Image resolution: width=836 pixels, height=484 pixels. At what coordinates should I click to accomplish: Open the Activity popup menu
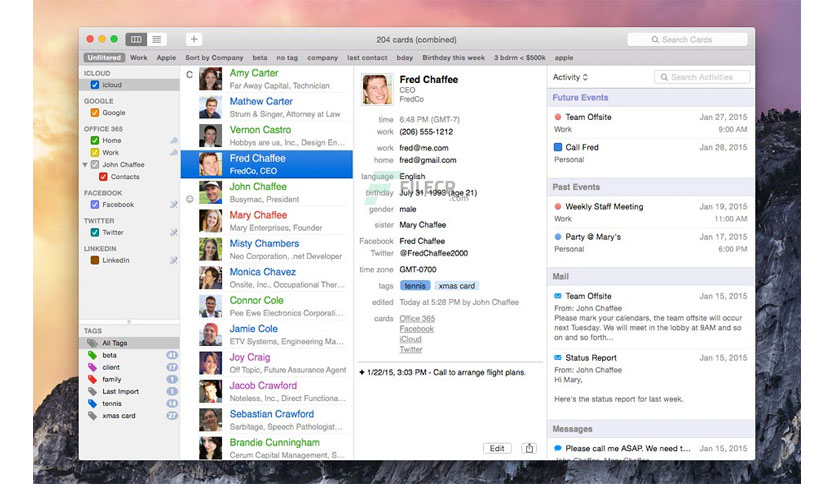click(x=570, y=77)
